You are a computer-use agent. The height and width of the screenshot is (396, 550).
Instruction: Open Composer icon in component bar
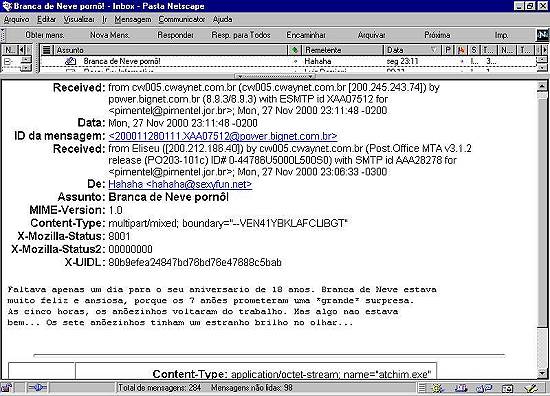(x=531, y=388)
